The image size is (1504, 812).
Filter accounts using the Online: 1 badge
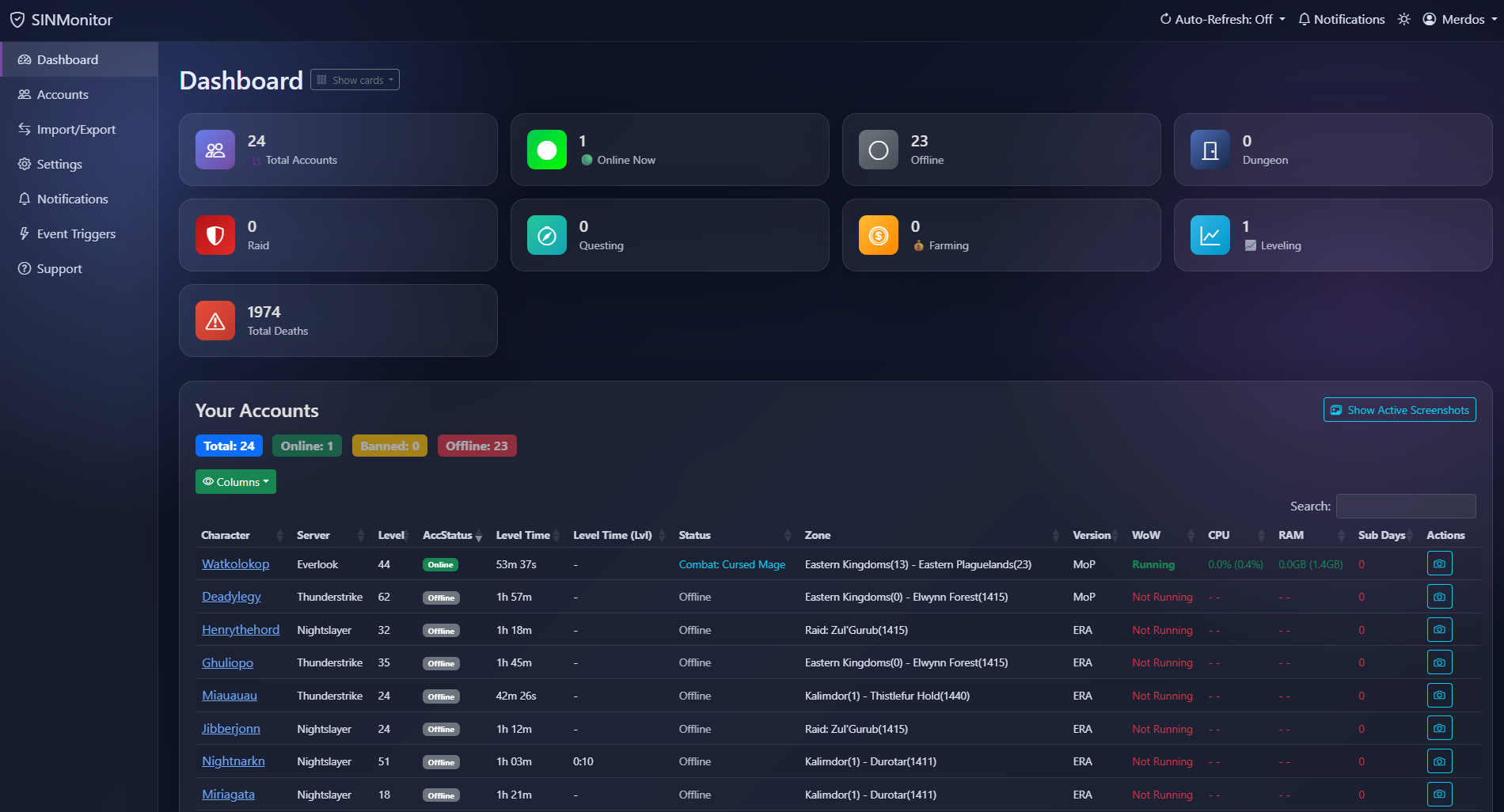point(306,446)
